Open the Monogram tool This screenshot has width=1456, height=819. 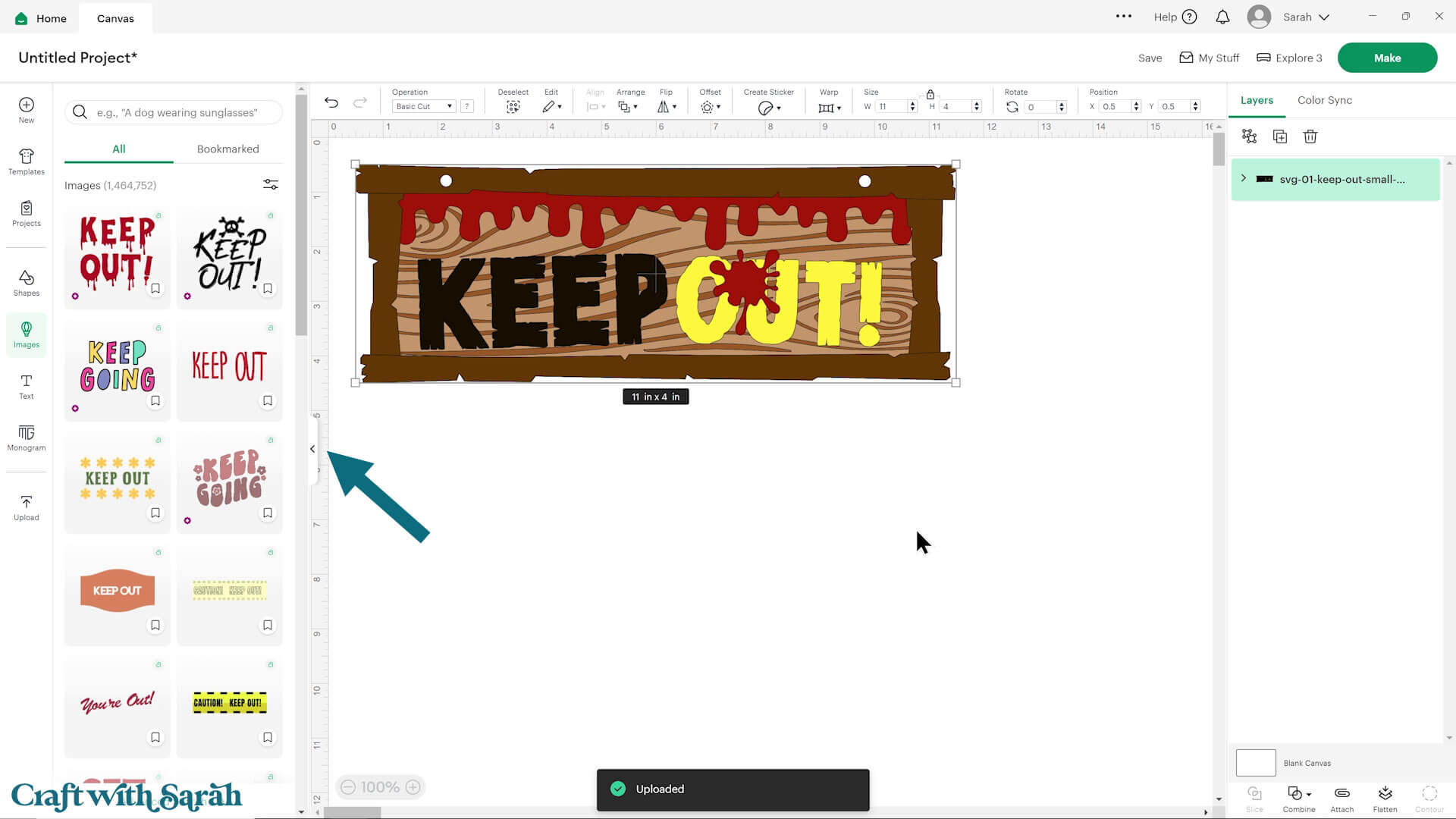26,438
